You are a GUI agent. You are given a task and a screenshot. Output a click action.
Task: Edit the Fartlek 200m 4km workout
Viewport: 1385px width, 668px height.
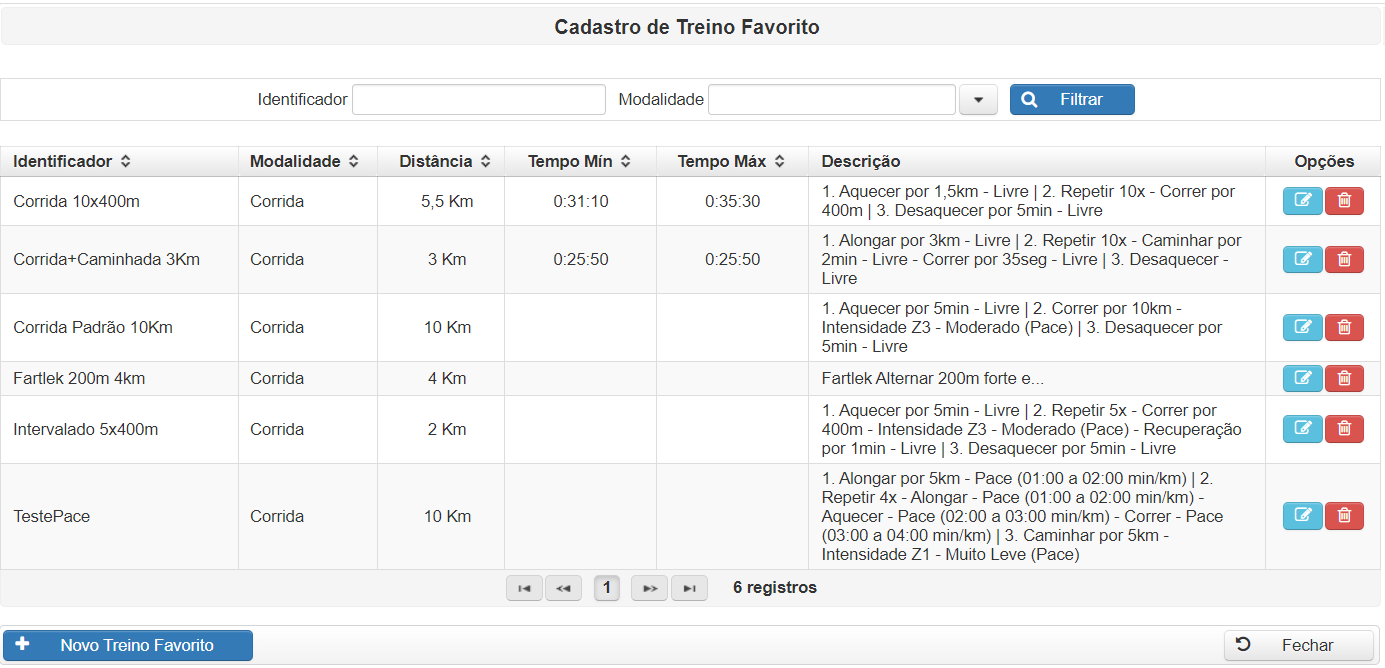(1302, 378)
